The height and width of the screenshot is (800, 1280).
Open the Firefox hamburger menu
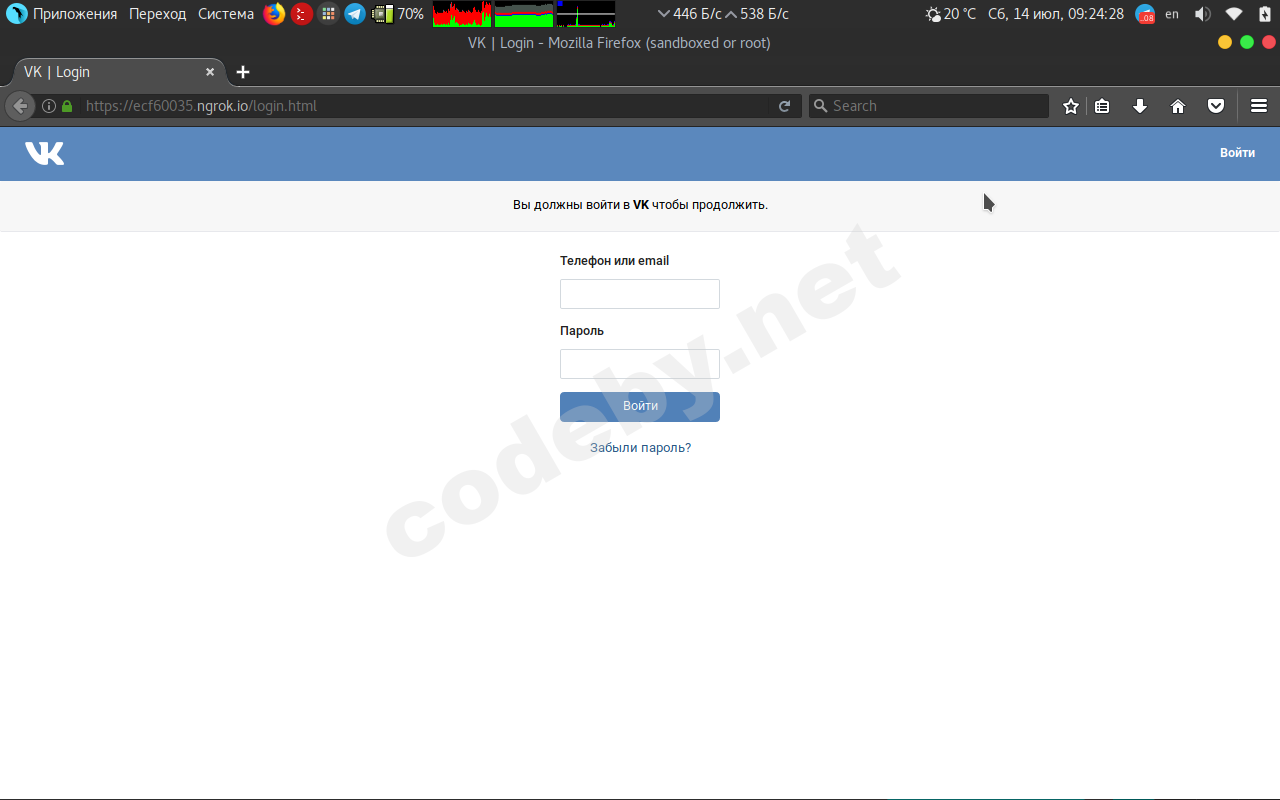(1259, 106)
